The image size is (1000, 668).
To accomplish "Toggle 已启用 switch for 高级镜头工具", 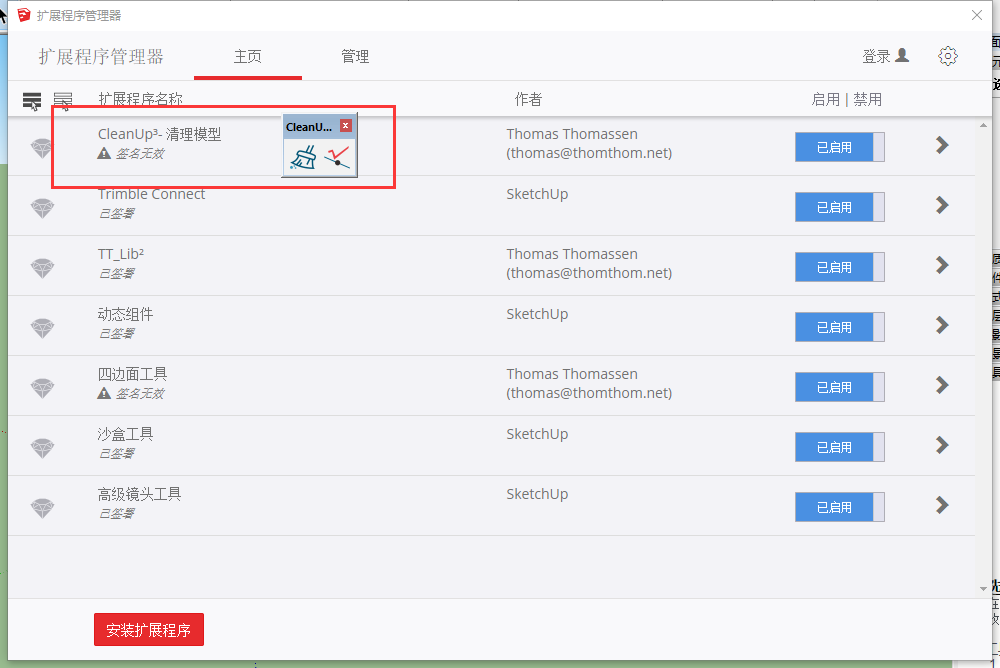I will [x=839, y=507].
